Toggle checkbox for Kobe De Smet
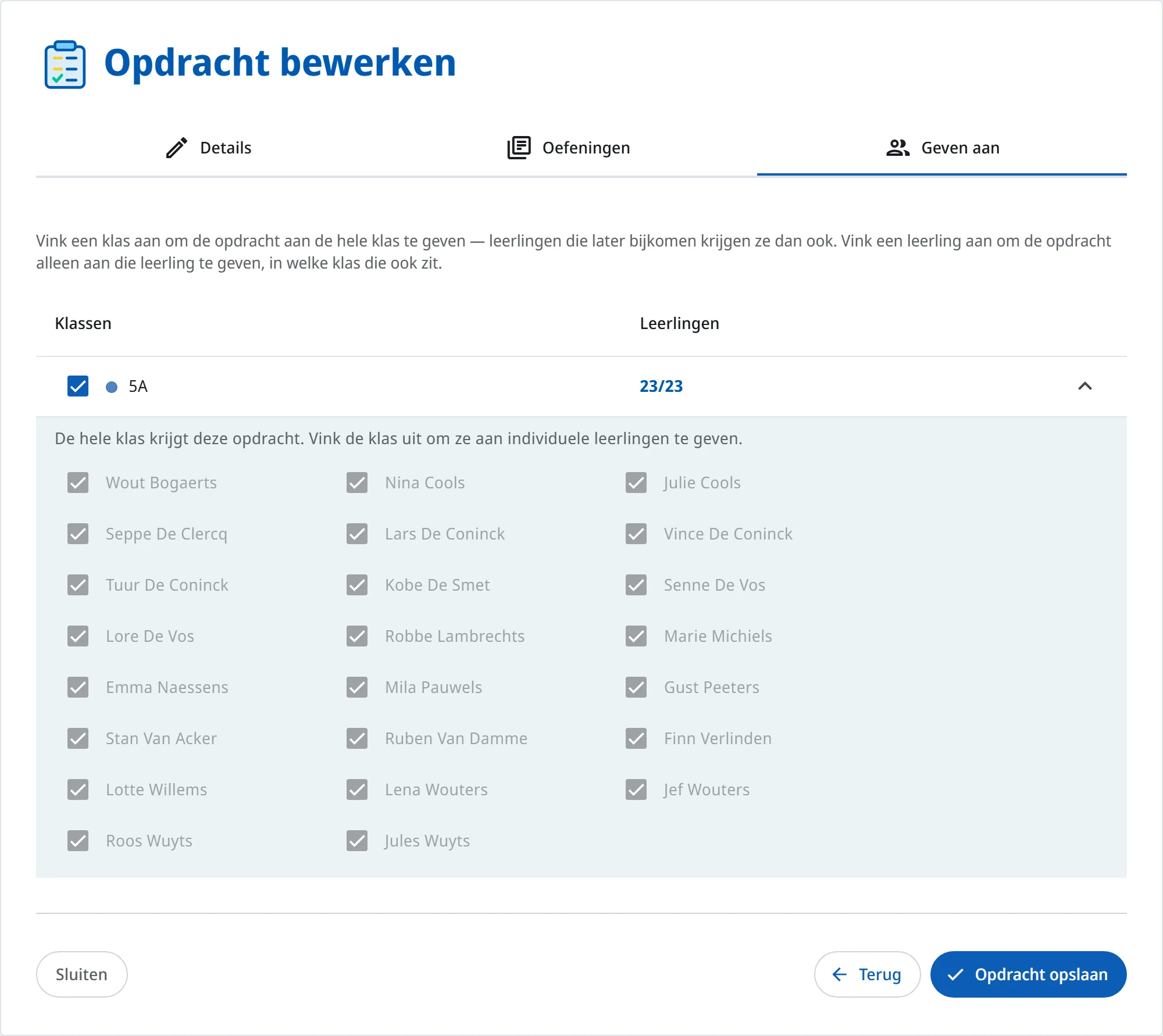 [357, 585]
